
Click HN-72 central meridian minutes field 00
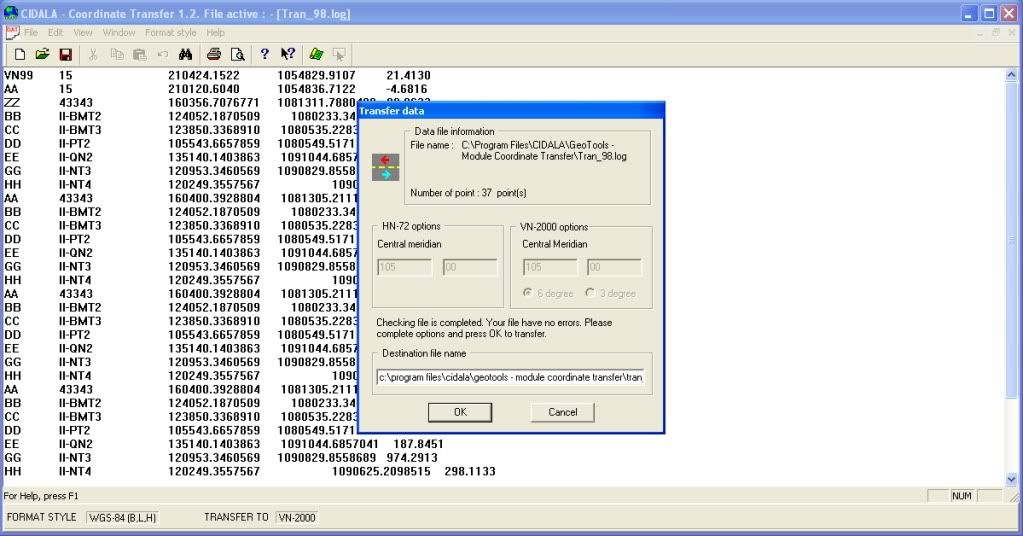(x=470, y=267)
